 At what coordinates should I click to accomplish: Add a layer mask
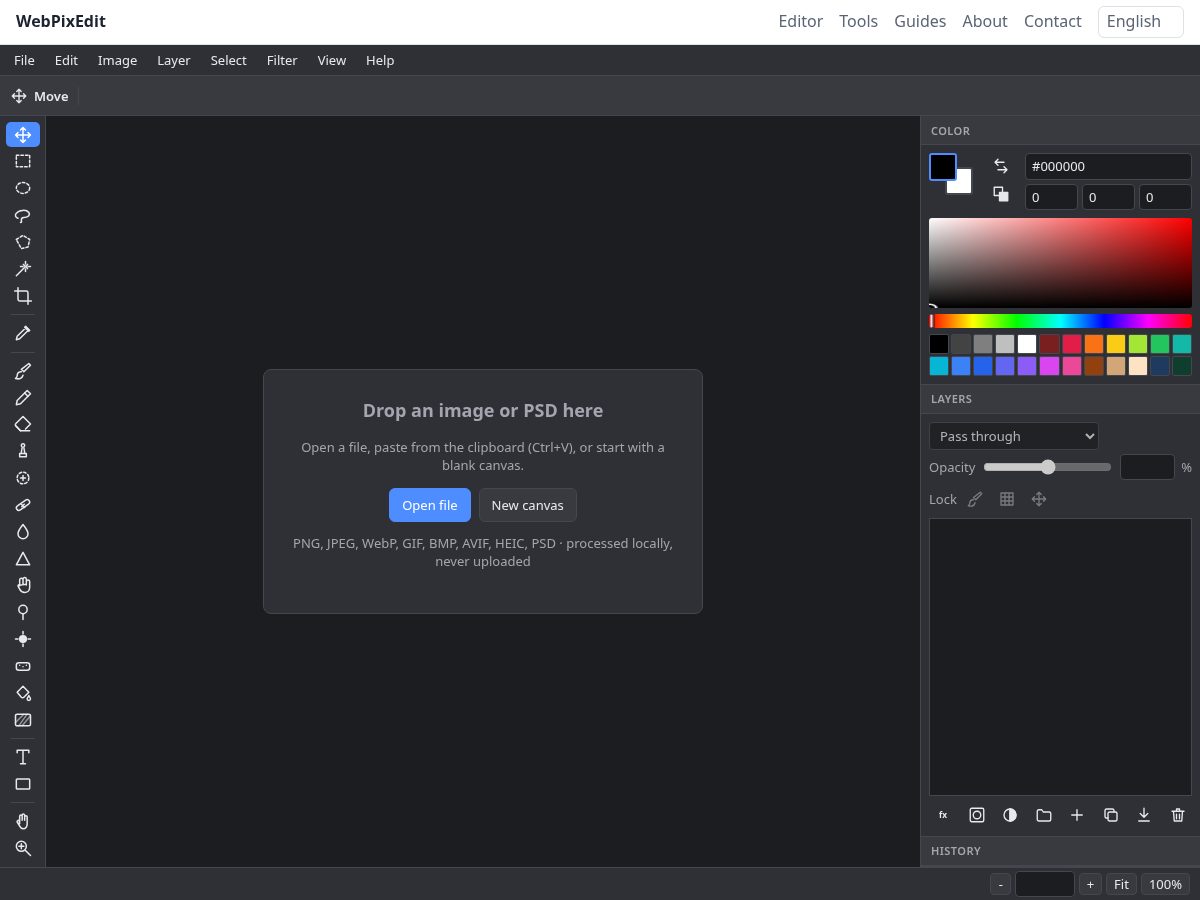[977, 815]
